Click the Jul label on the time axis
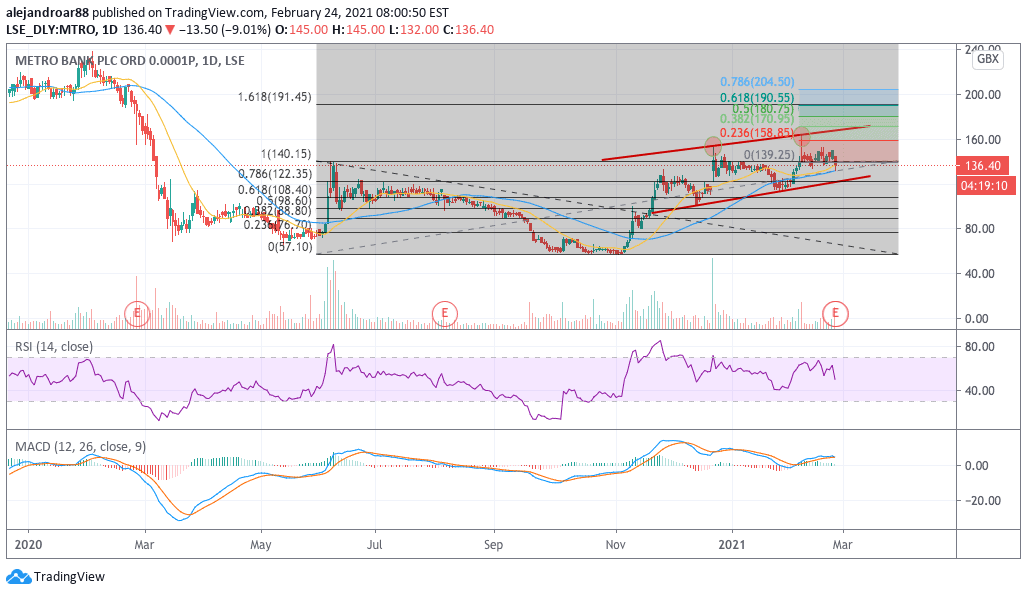Screen dimensions: 1027x595 click(375, 545)
